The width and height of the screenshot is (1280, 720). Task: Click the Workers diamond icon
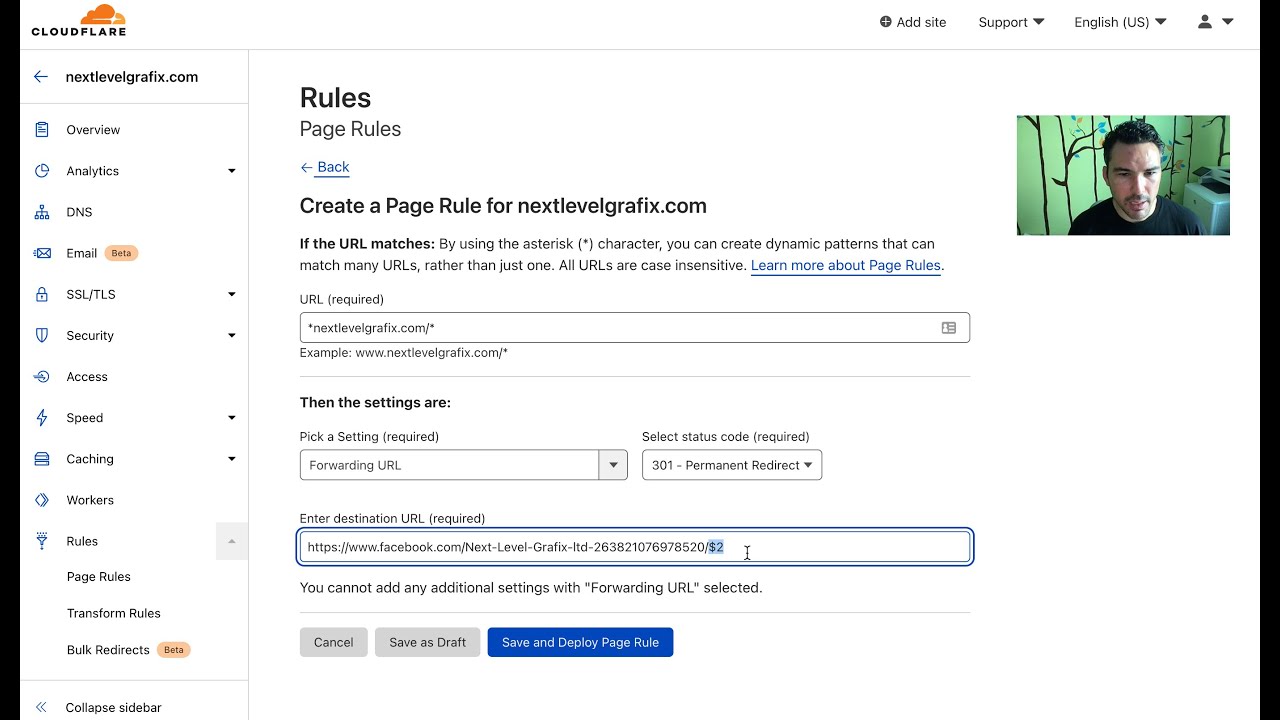(42, 500)
